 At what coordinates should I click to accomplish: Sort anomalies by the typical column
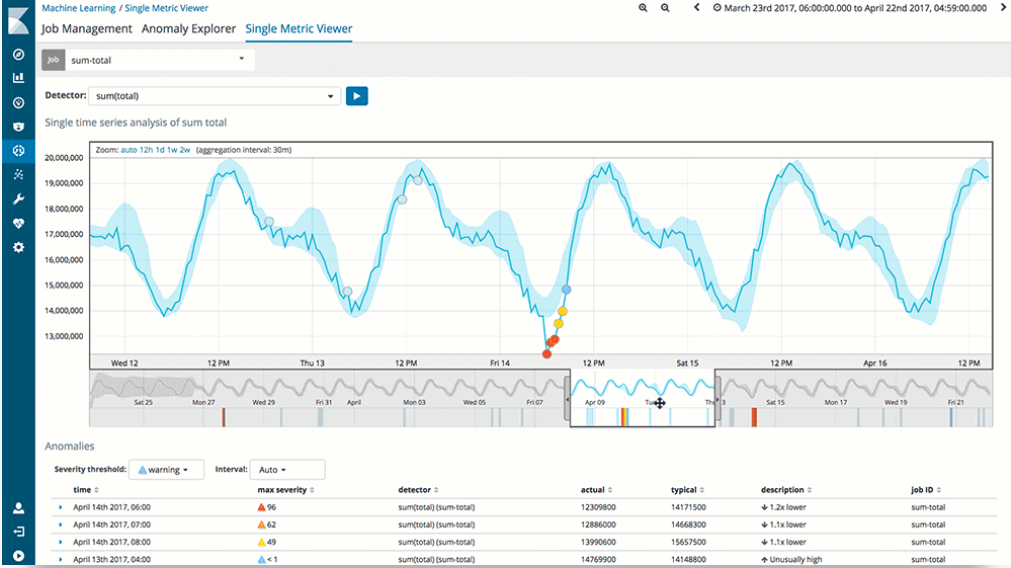click(x=687, y=490)
